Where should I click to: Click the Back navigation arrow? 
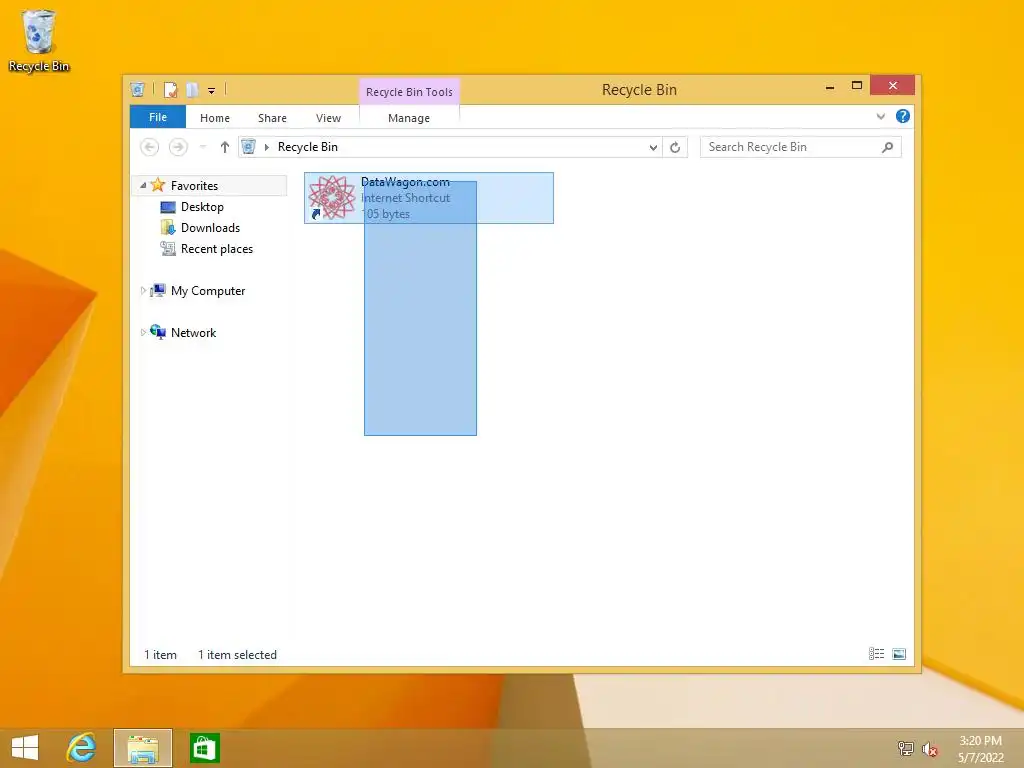coord(150,147)
